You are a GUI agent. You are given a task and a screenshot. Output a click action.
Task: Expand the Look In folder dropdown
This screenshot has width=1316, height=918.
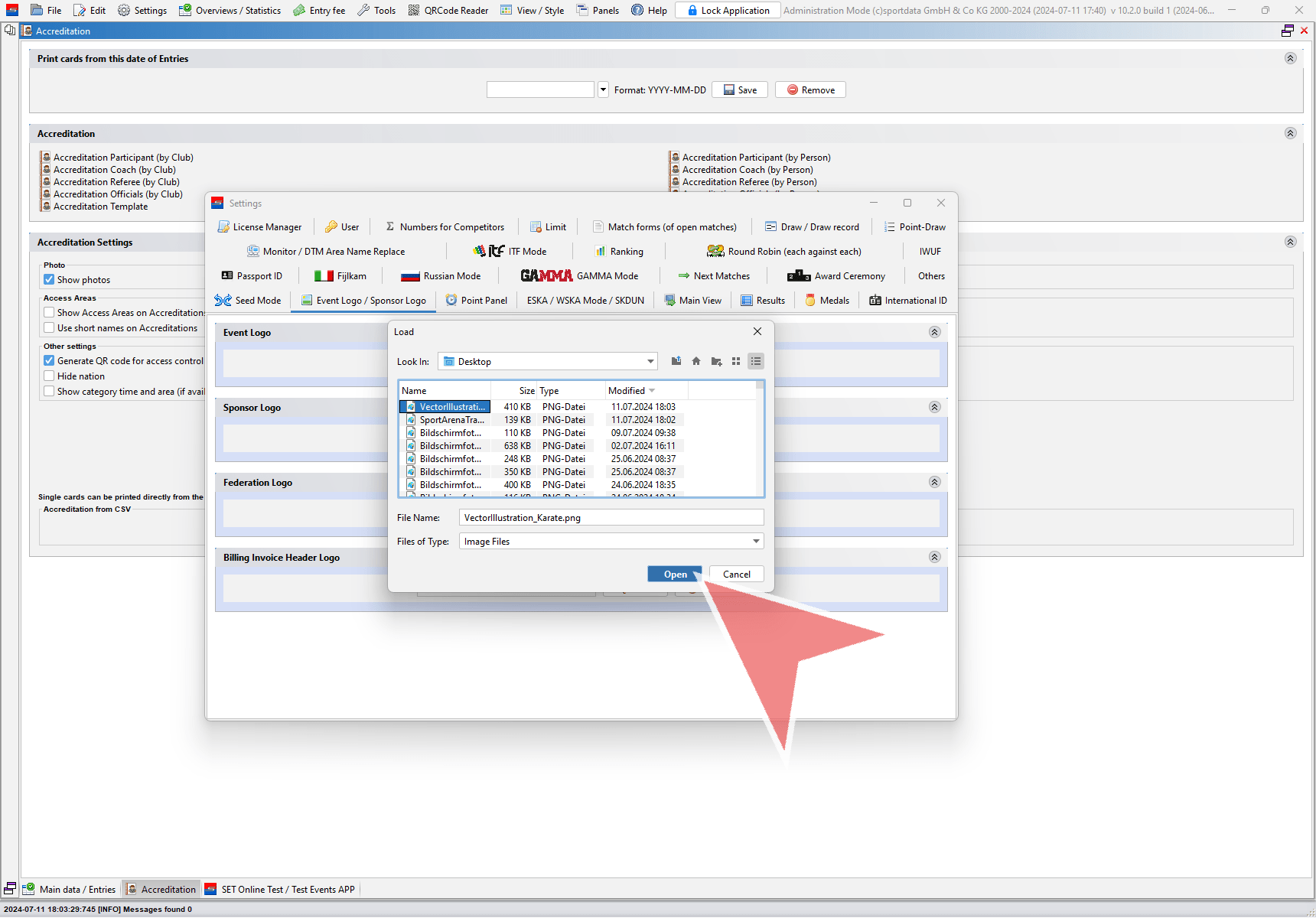(650, 362)
